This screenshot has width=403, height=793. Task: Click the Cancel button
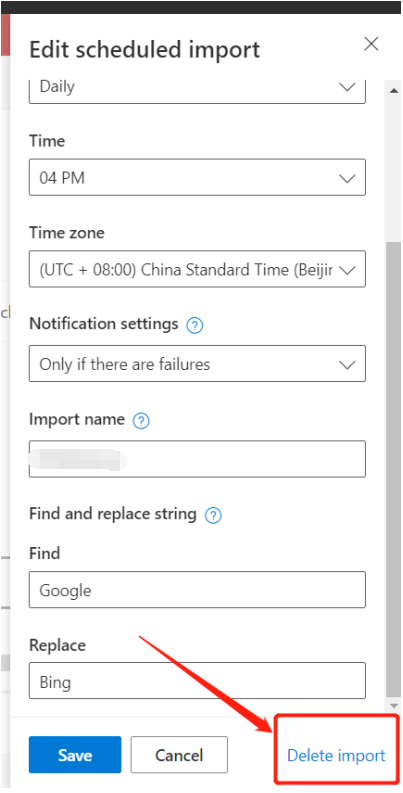point(179,755)
